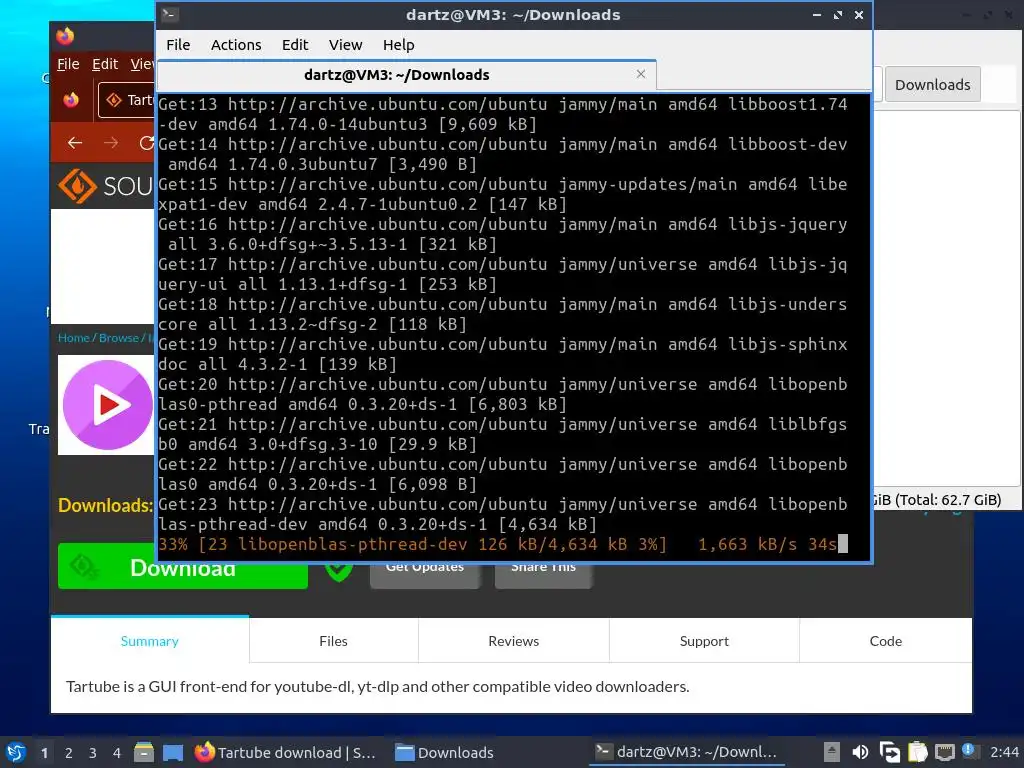Open Firefox's File menu
The height and width of the screenshot is (768, 1024).
click(68, 64)
